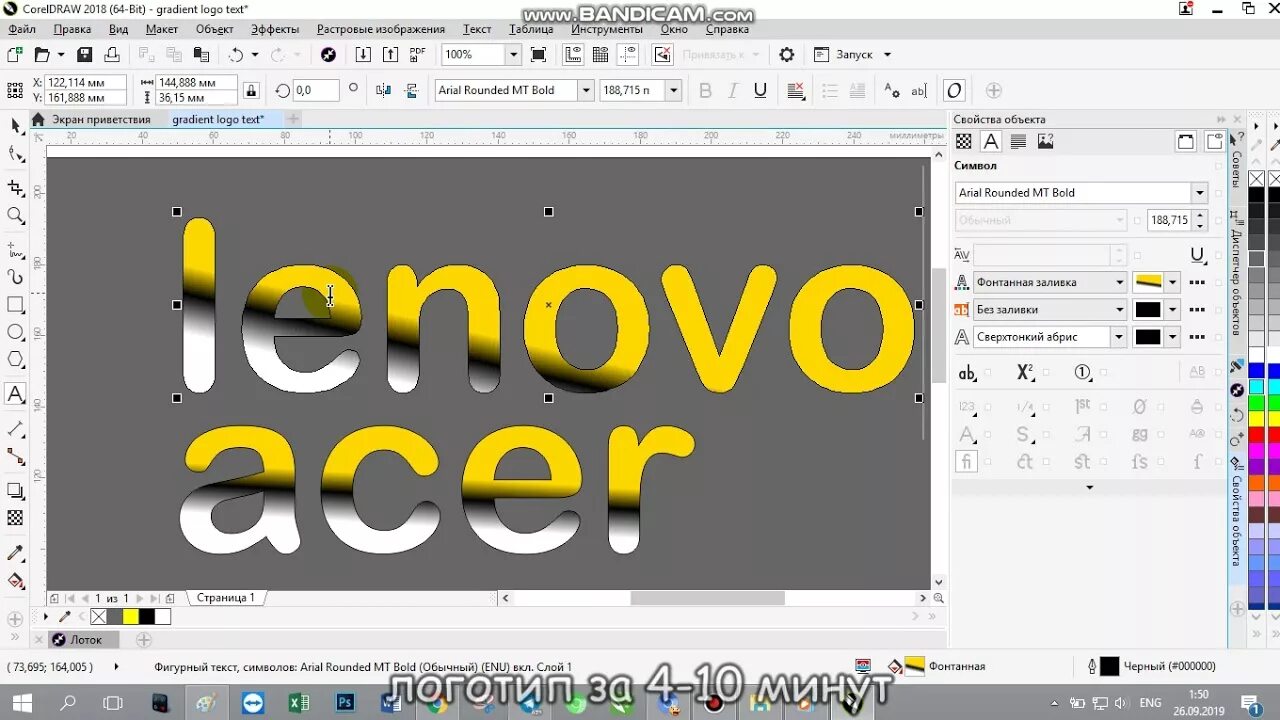Screen dimensions: 1280x720
Task: Select the Crop tool
Action: [15, 187]
